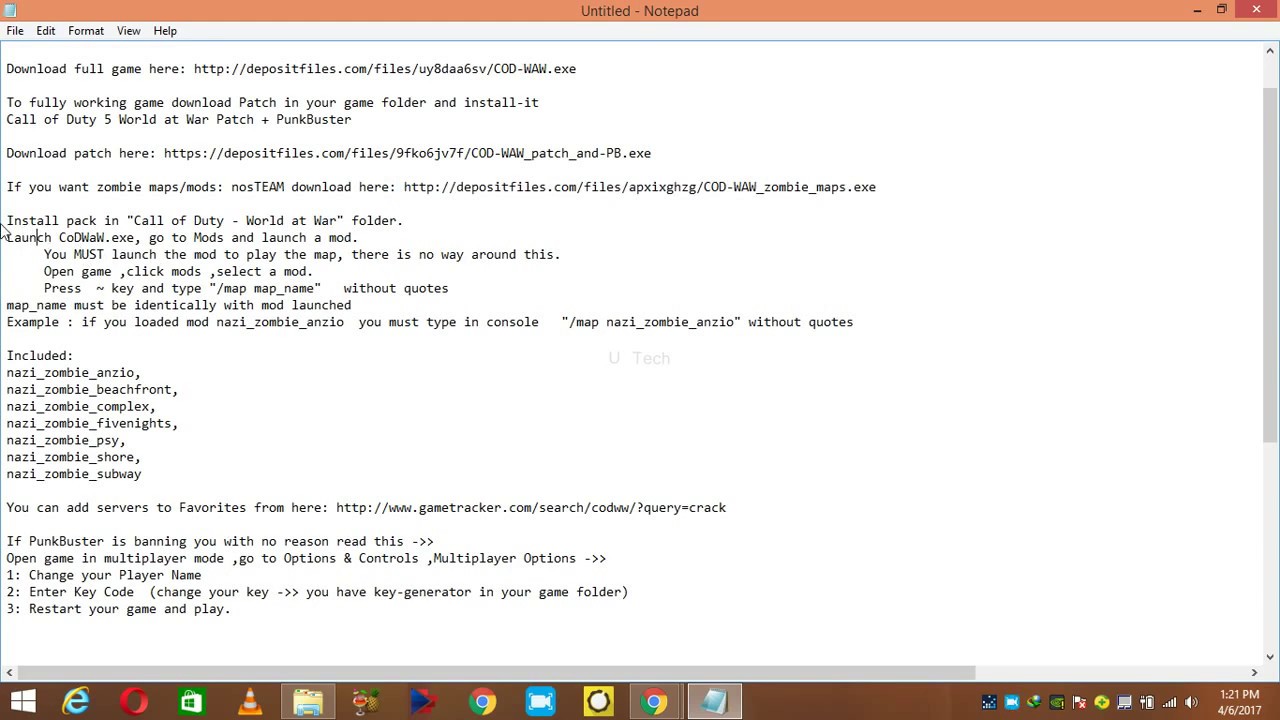Click the dark blue dotted tray icon
1280x720 pixels.
click(989, 702)
